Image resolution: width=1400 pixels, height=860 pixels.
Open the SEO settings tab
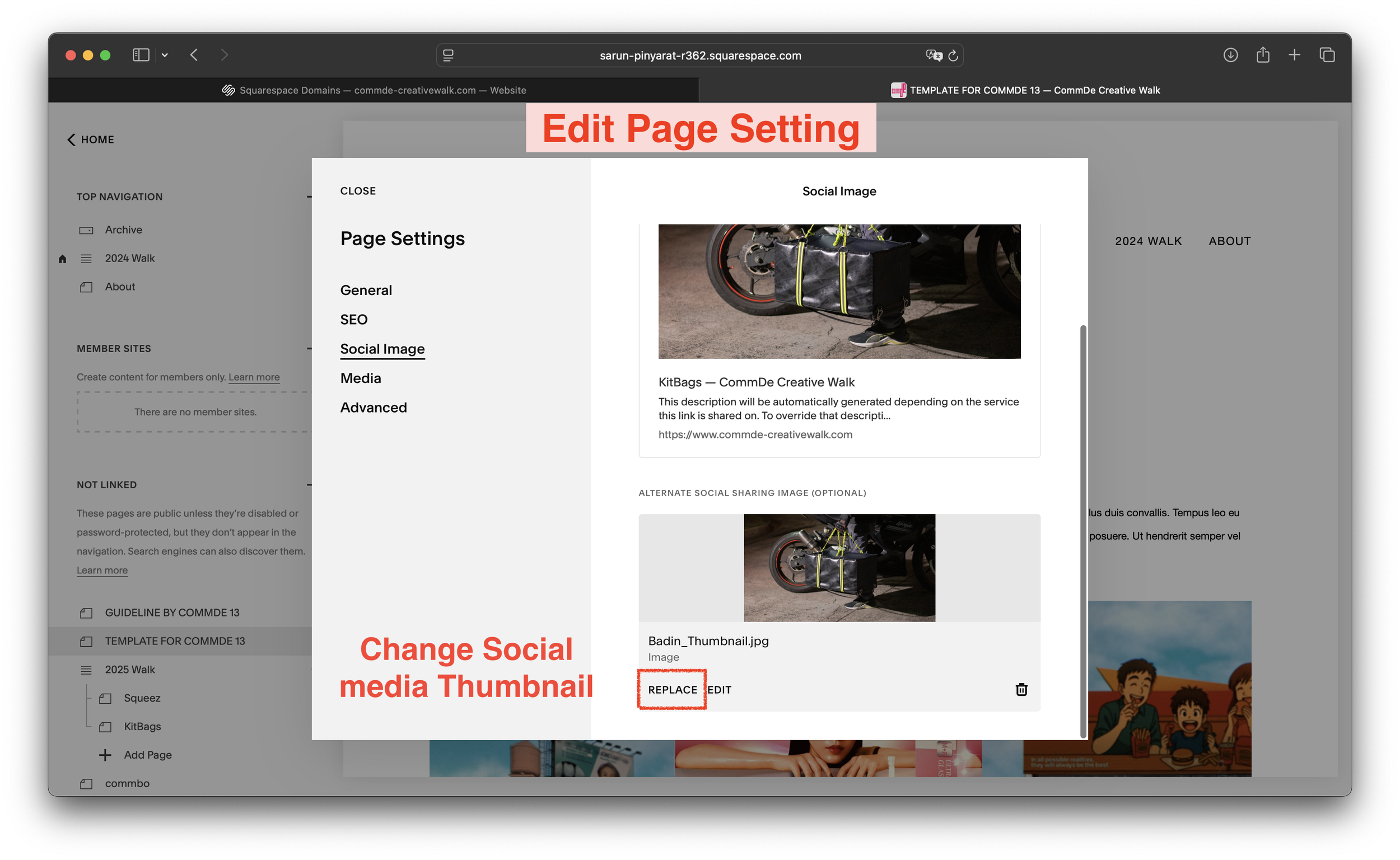(x=353, y=320)
